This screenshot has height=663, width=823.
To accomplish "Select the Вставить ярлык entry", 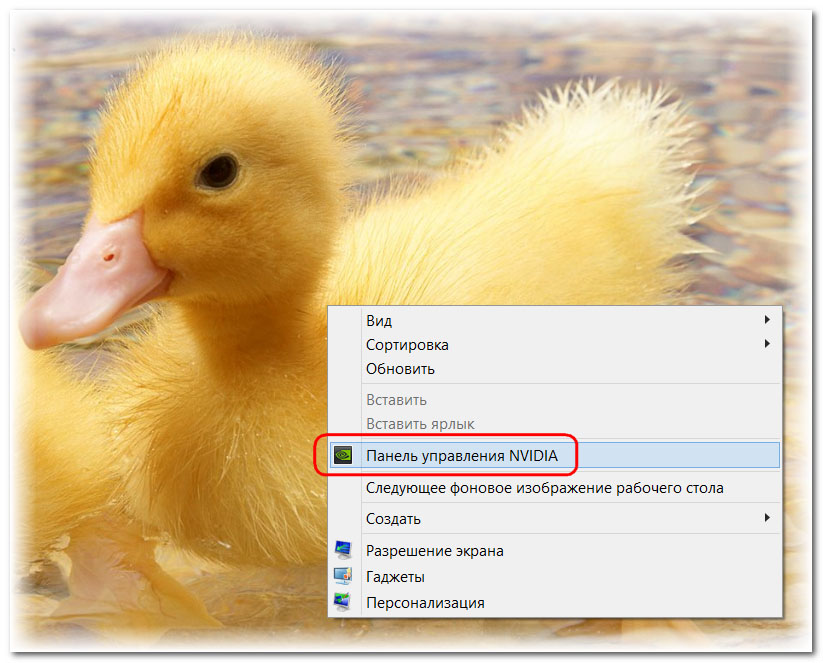I will click(x=555, y=424).
